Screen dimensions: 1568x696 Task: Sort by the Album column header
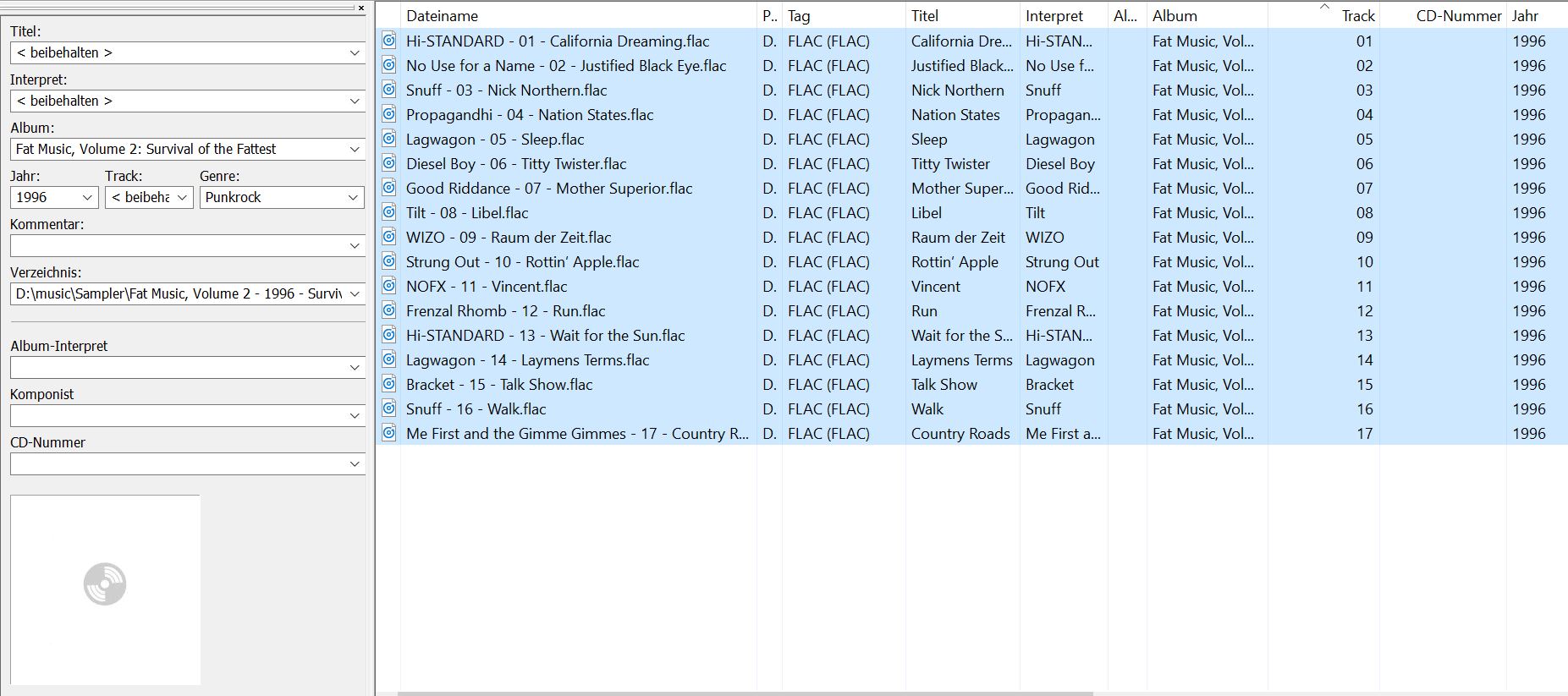1207,15
